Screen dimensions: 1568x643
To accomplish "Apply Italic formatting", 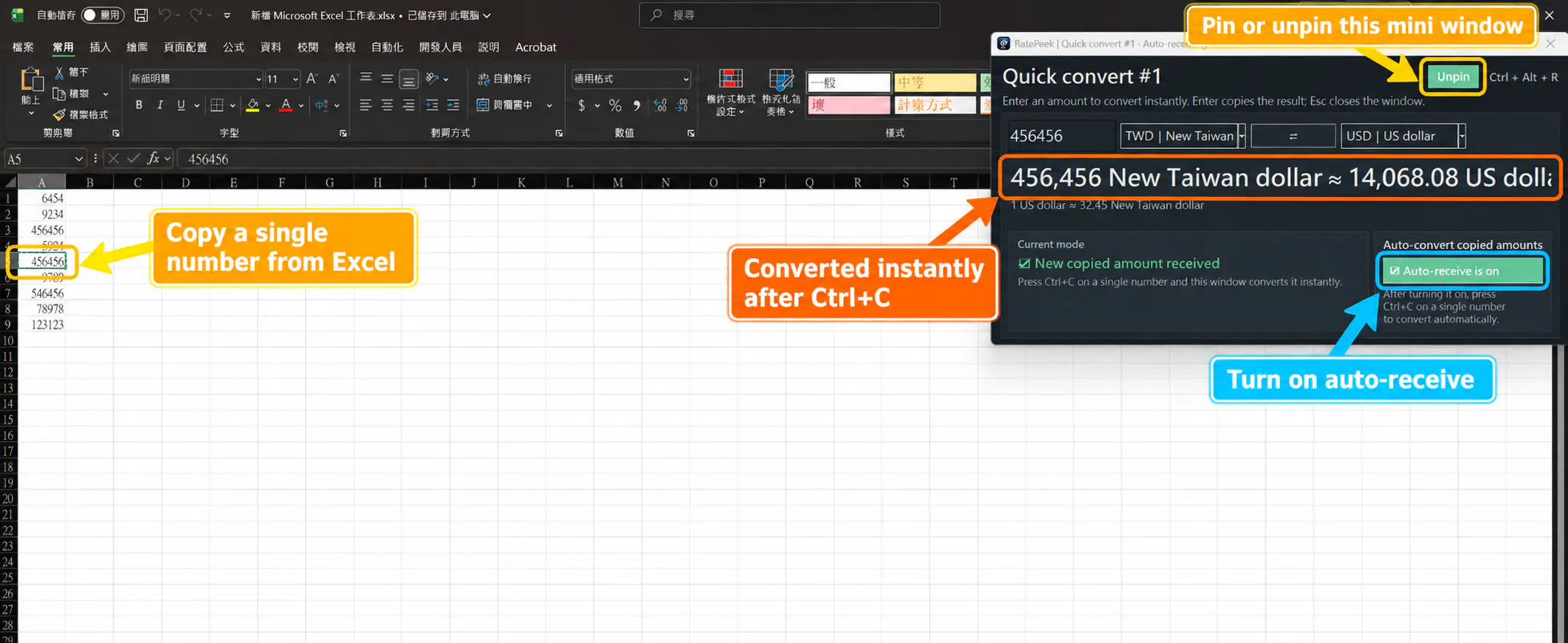I will point(160,105).
